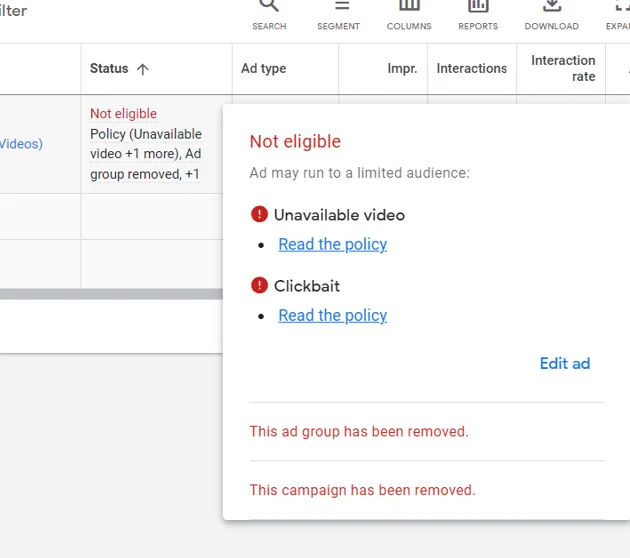Read the policy for Clickbait
Image resolution: width=630 pixels, height=558 pixels.
pyautogui.click(x=333, y=315)
